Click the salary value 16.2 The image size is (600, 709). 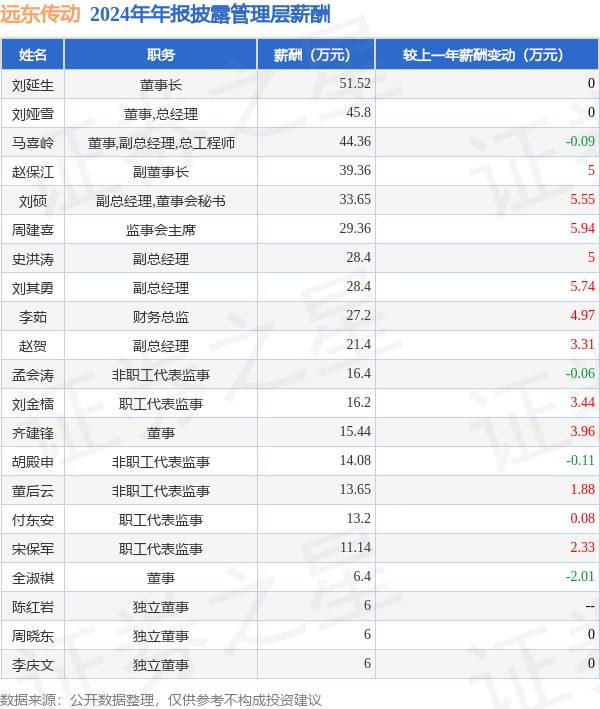coord(358,402)
